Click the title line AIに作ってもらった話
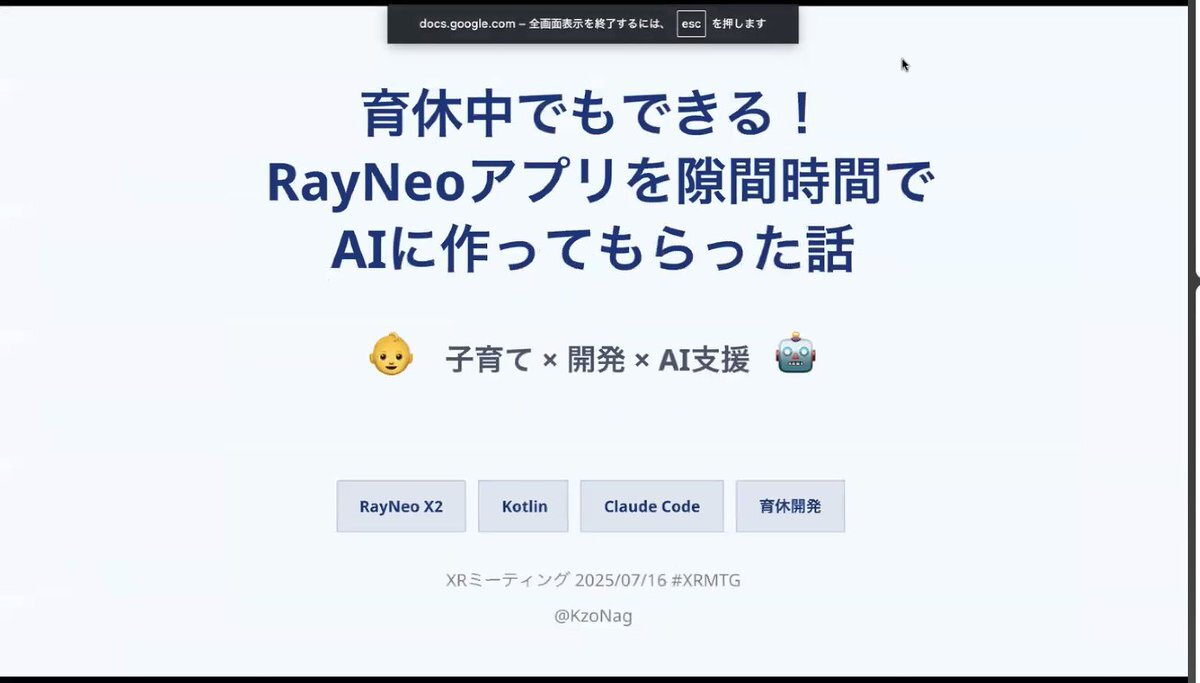The image size is (1200, 683). [593, 251]
